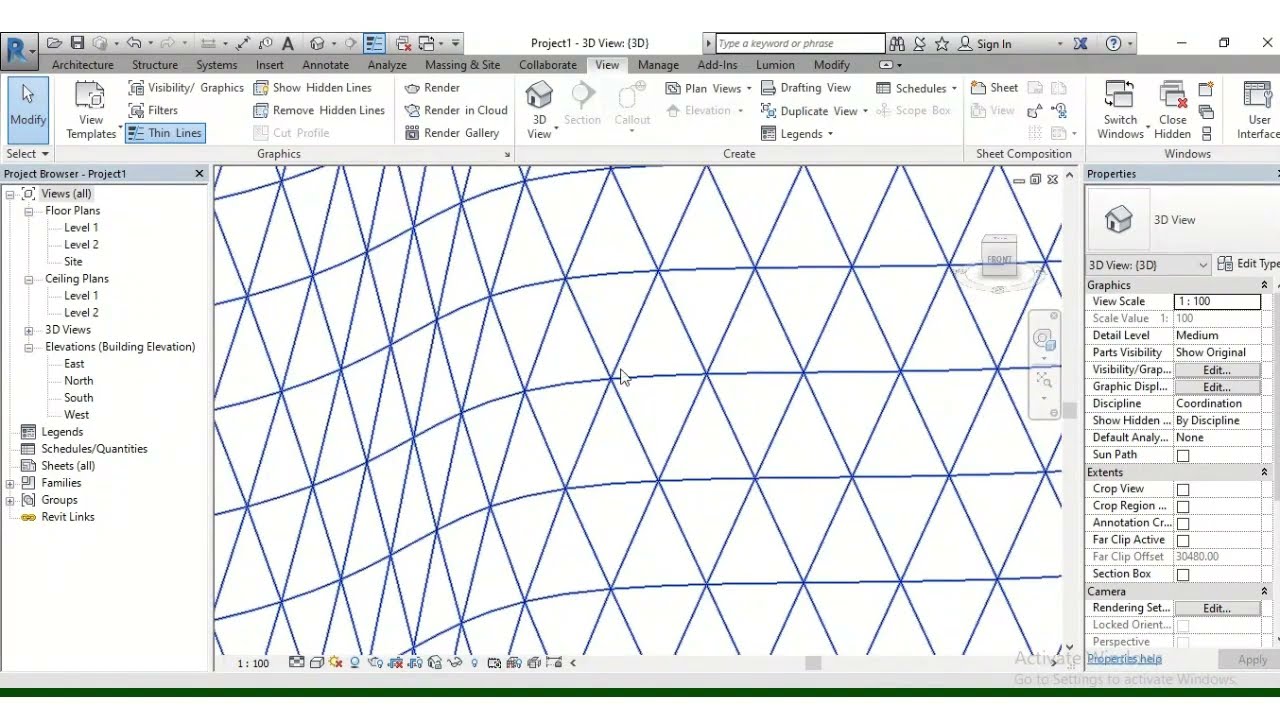The height and width of the screenshot is (720, 1280).
Task: Click Text tool 'A' in quick access toolbar
Action: (288, 44)
